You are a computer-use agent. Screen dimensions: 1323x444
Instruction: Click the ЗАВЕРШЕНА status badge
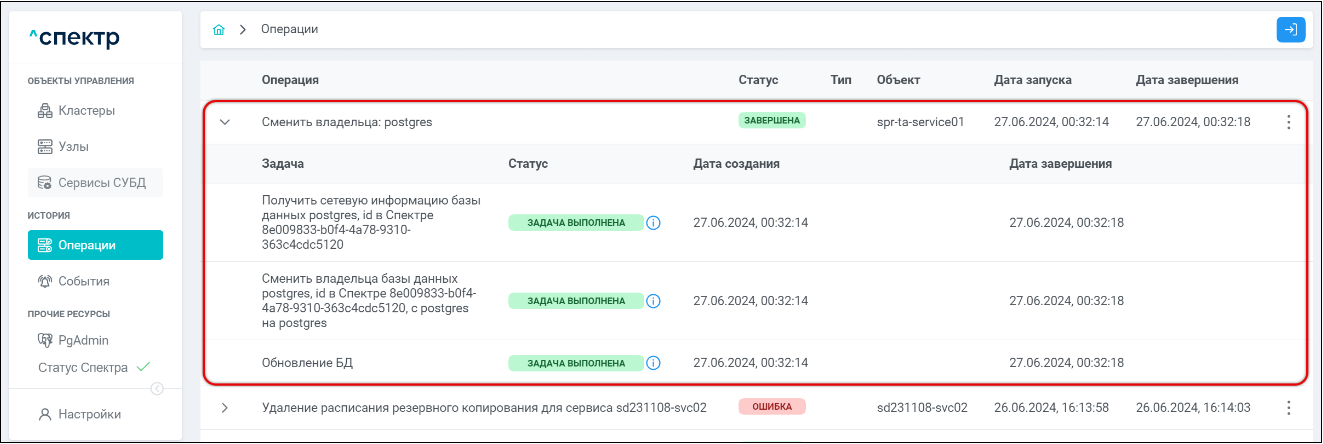pos(771,121)
